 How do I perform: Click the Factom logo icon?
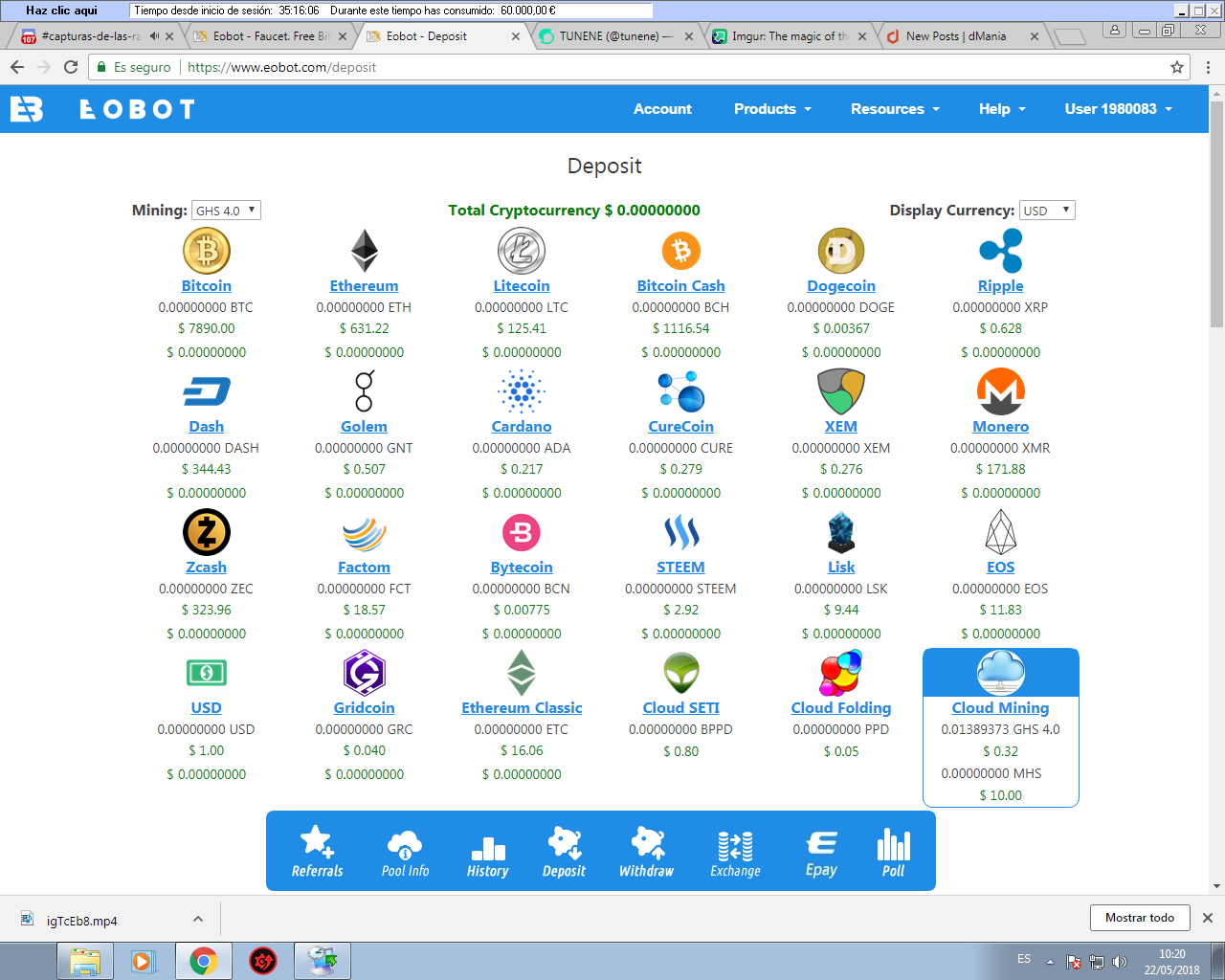pyautogui.click(x=365, y=533)
